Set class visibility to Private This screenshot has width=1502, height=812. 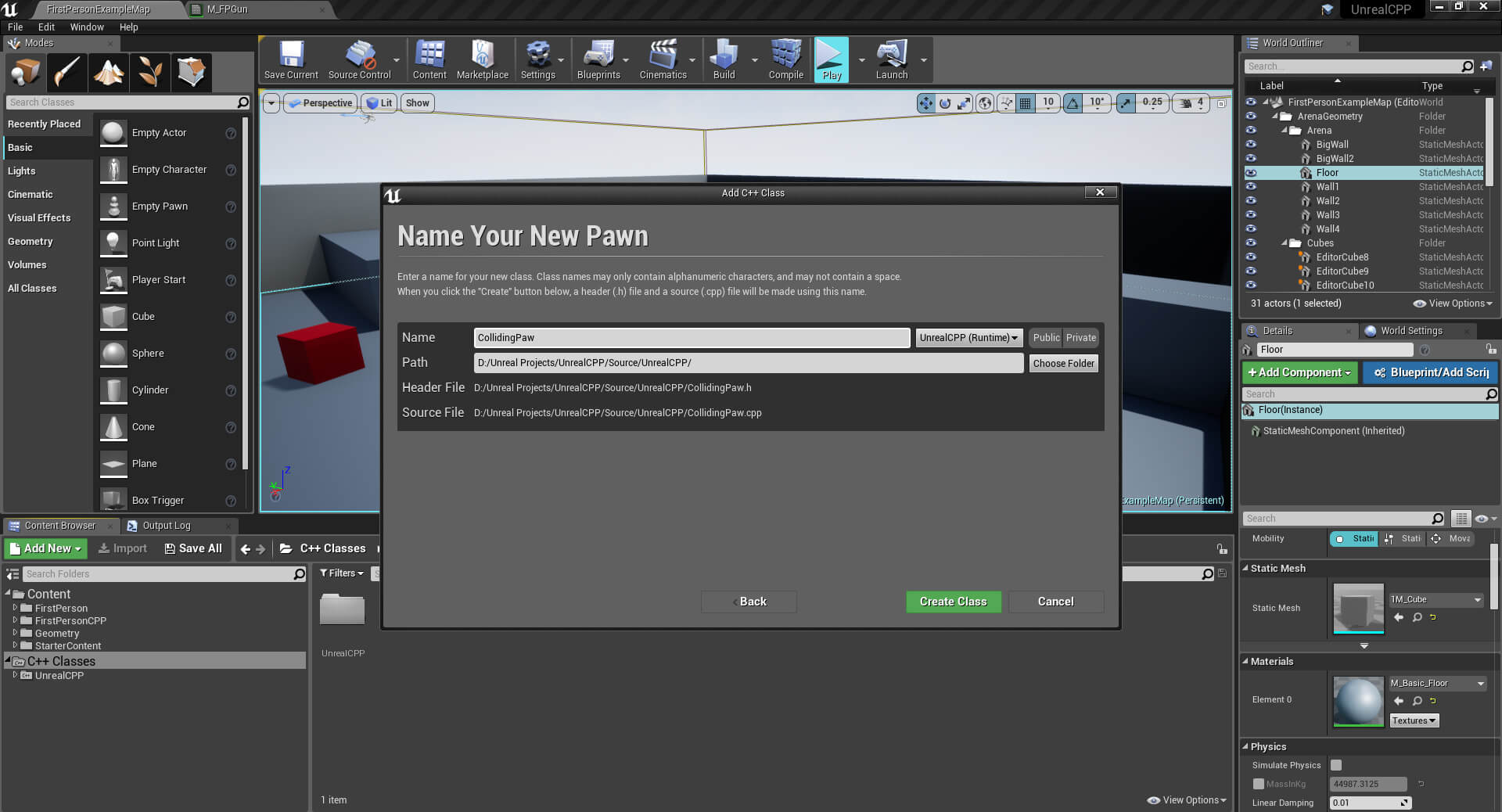click(x=1081, y=338)
